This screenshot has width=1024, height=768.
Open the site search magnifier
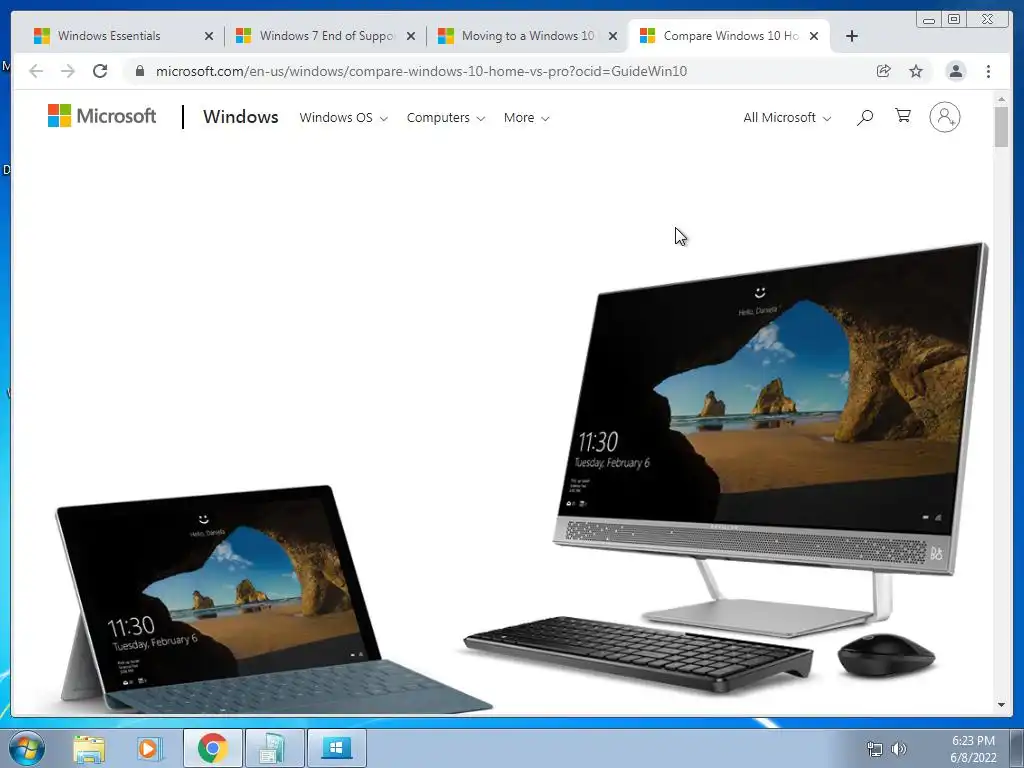[x=865, y=118]
